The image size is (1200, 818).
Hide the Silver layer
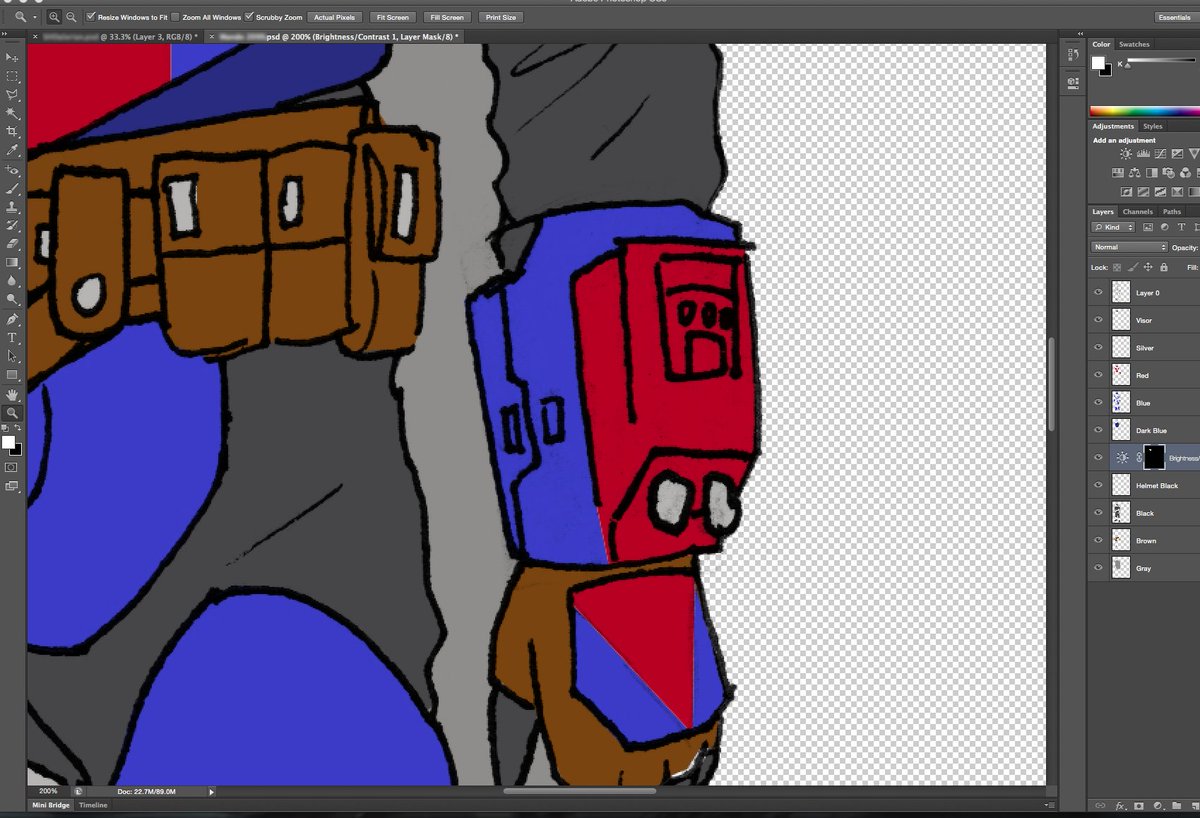point(1098,348)
